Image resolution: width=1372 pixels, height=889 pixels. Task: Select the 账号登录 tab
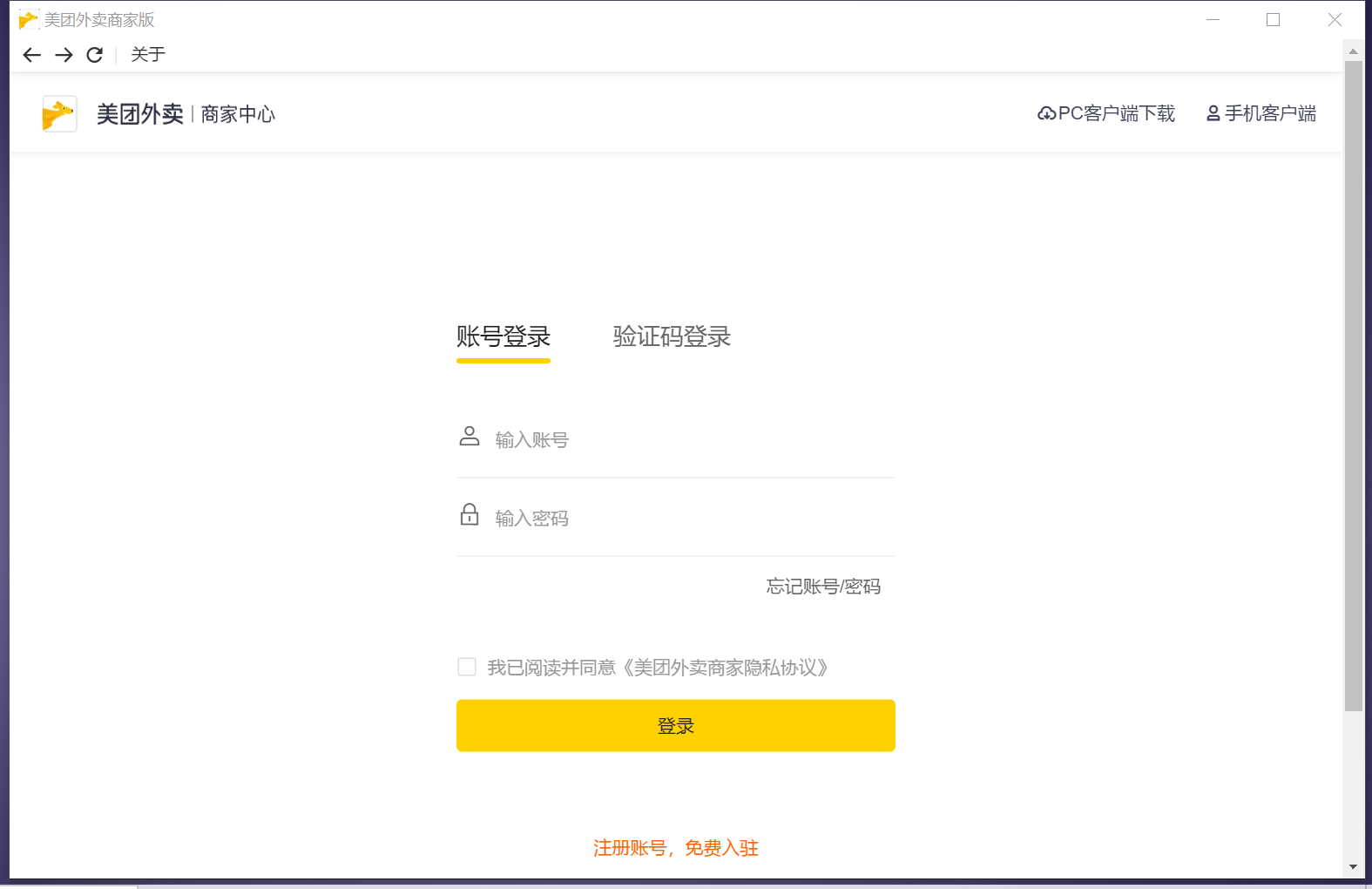coord(504,336)
